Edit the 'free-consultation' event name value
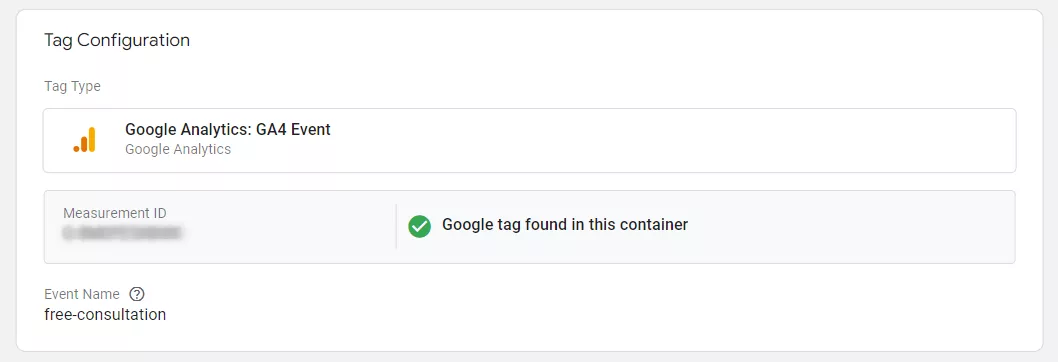 (x=105, y=315)
